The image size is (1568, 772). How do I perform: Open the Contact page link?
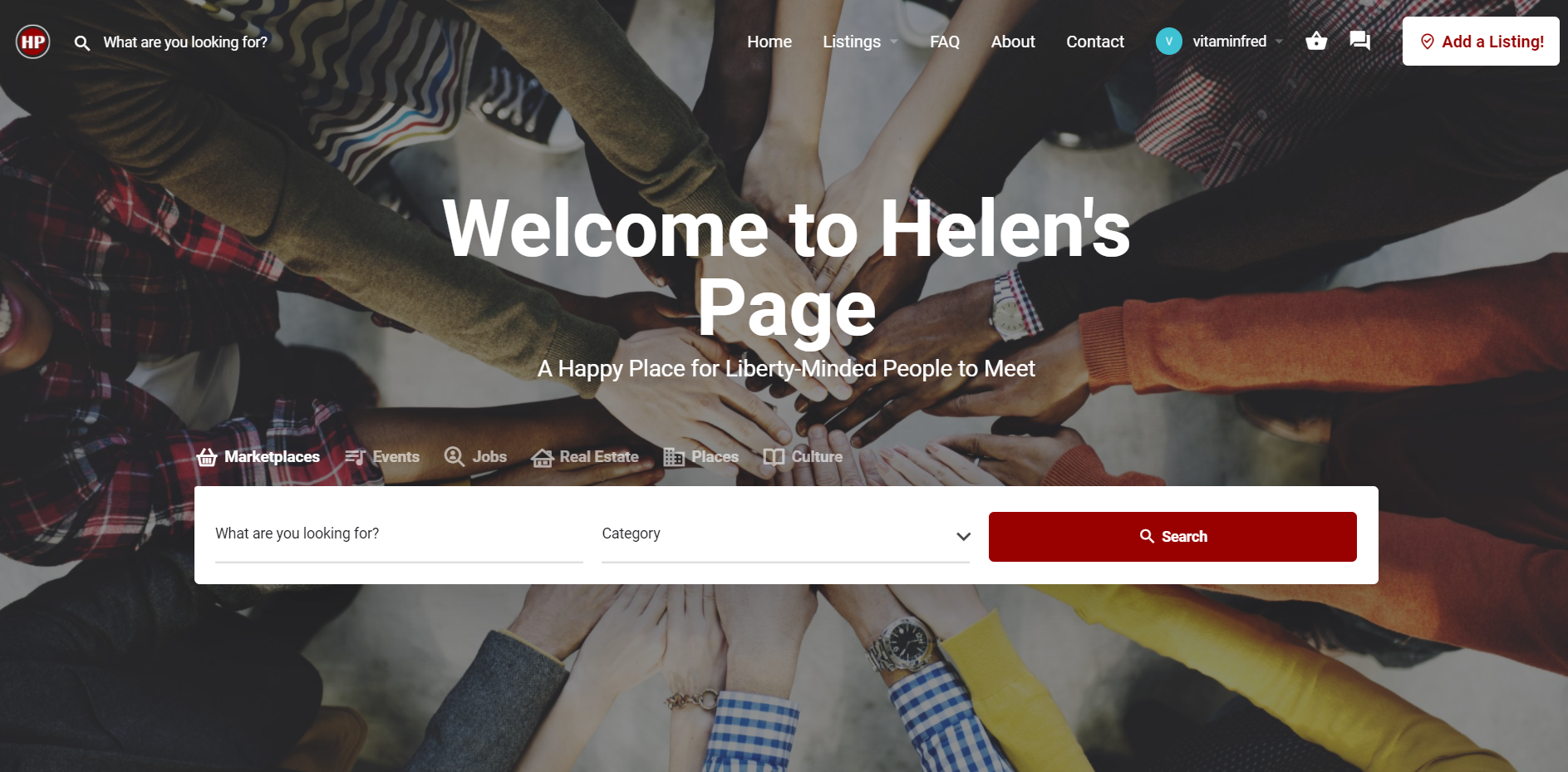(1095, 42)
